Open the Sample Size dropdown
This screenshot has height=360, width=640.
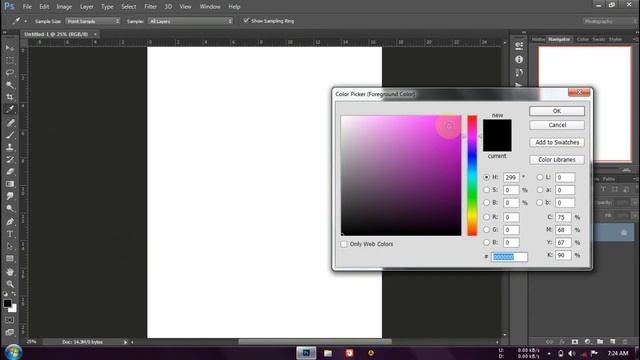pos(93,21)
